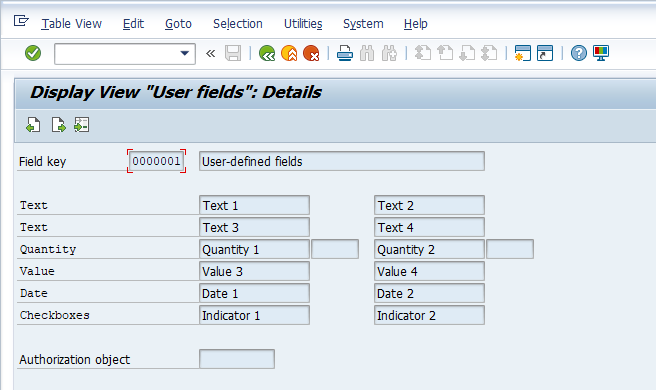Collapse command field with double chevron
Screen dimensions: 656x390
210,53
